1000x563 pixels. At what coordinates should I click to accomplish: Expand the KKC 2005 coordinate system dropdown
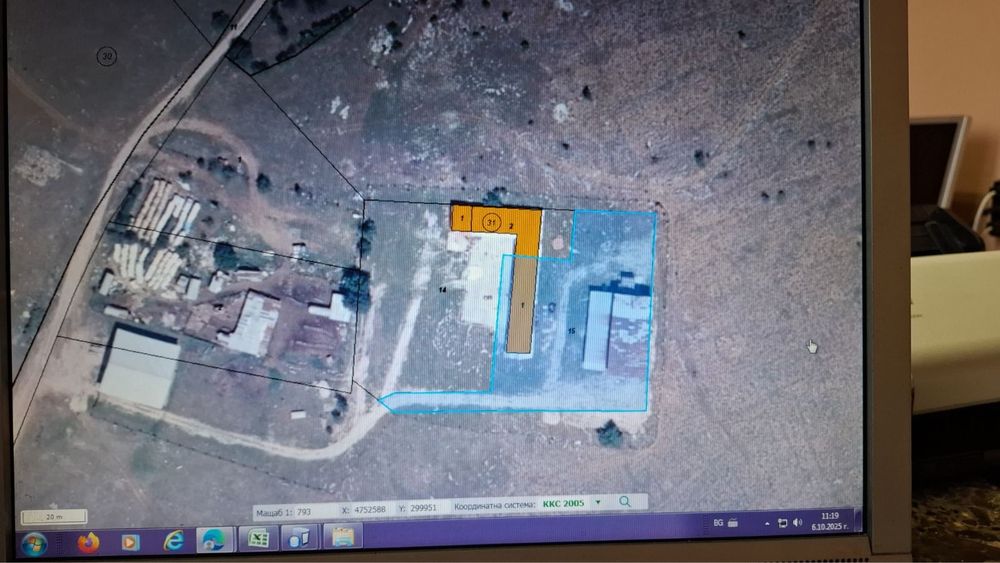[598, 502]
